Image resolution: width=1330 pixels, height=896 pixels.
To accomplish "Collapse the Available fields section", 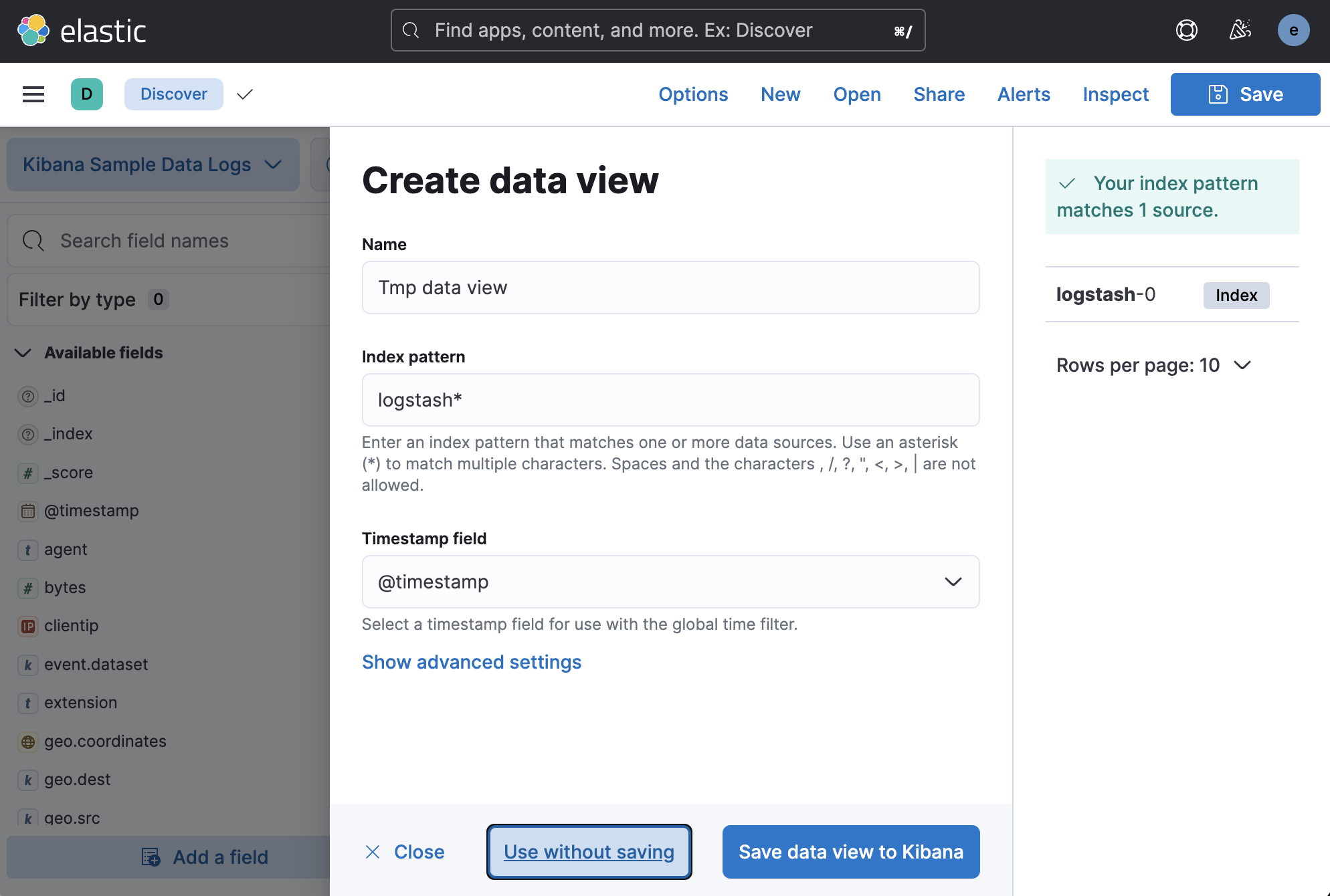I will tap(22, 353).
